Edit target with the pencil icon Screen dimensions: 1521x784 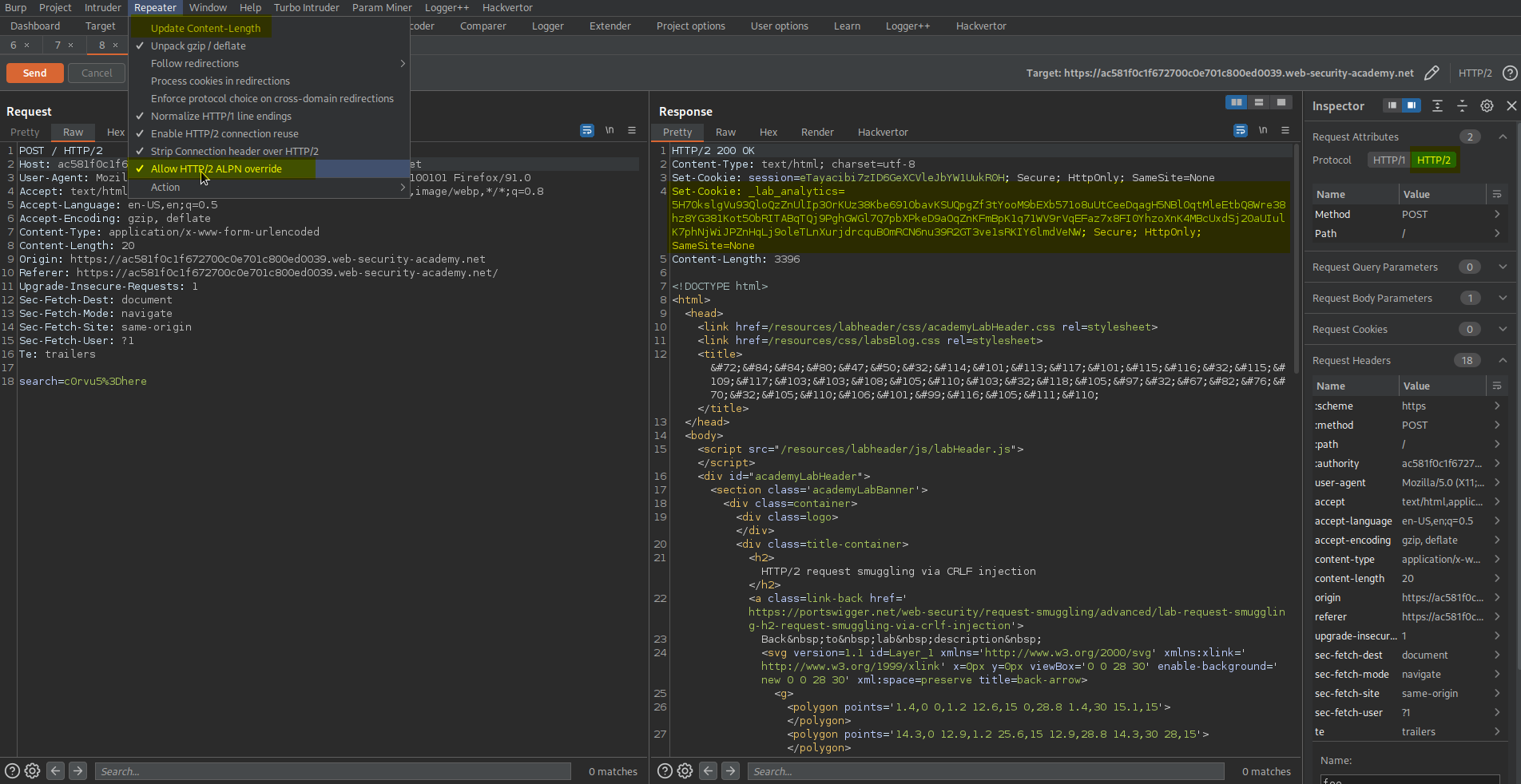coord(1432,73)
